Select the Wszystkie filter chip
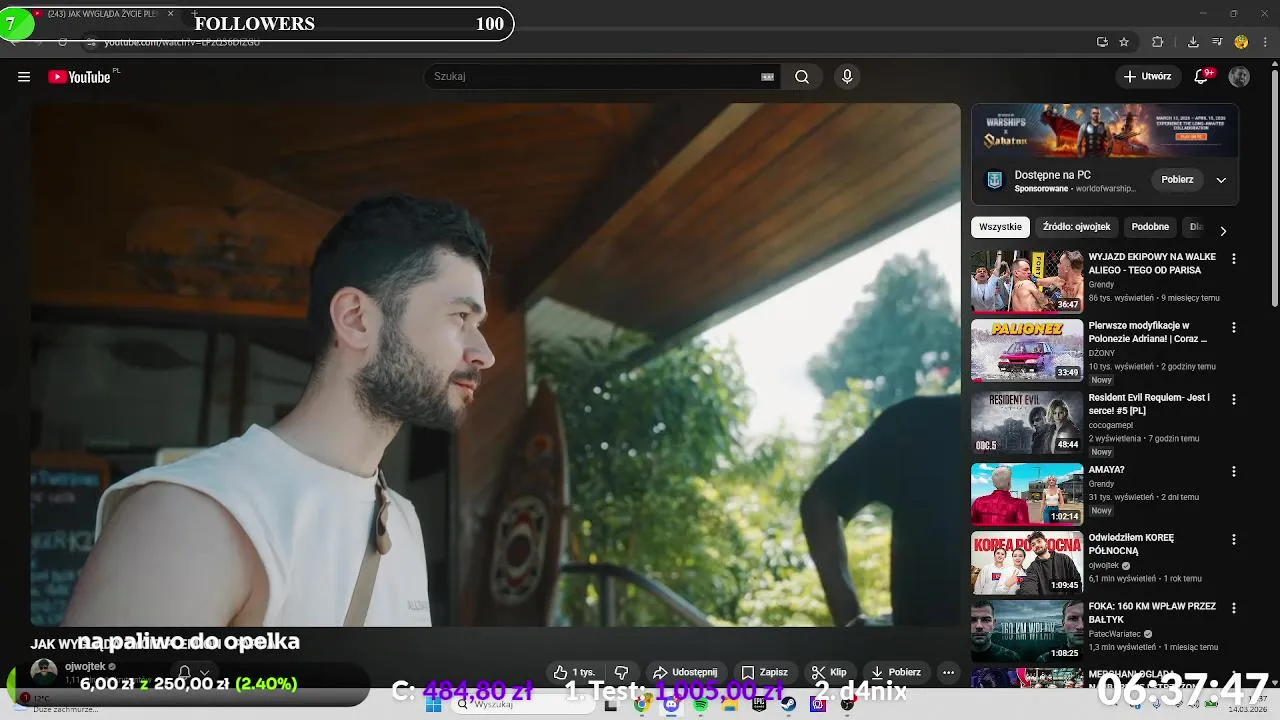The width and height of the screenshot is (1280, 720). (1000, 227)
